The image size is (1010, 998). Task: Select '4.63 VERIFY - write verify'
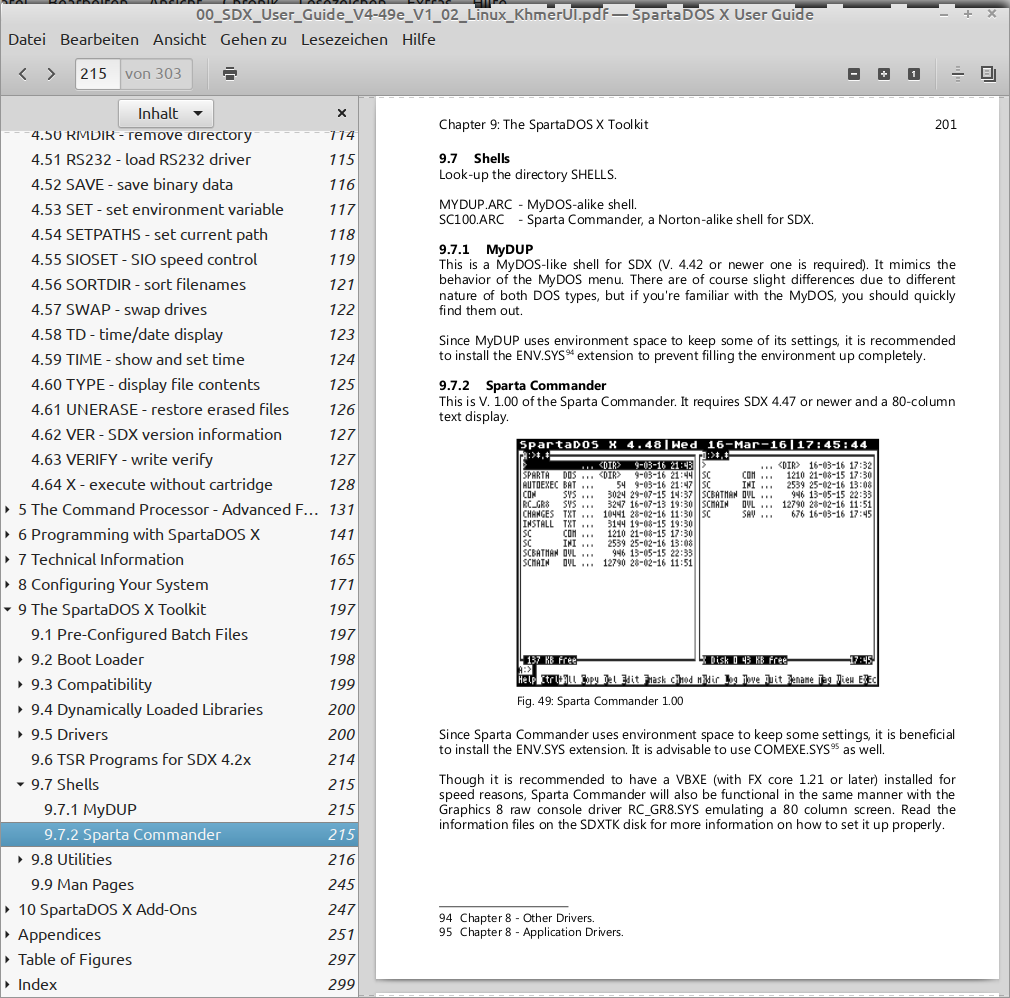click(179, 460)
